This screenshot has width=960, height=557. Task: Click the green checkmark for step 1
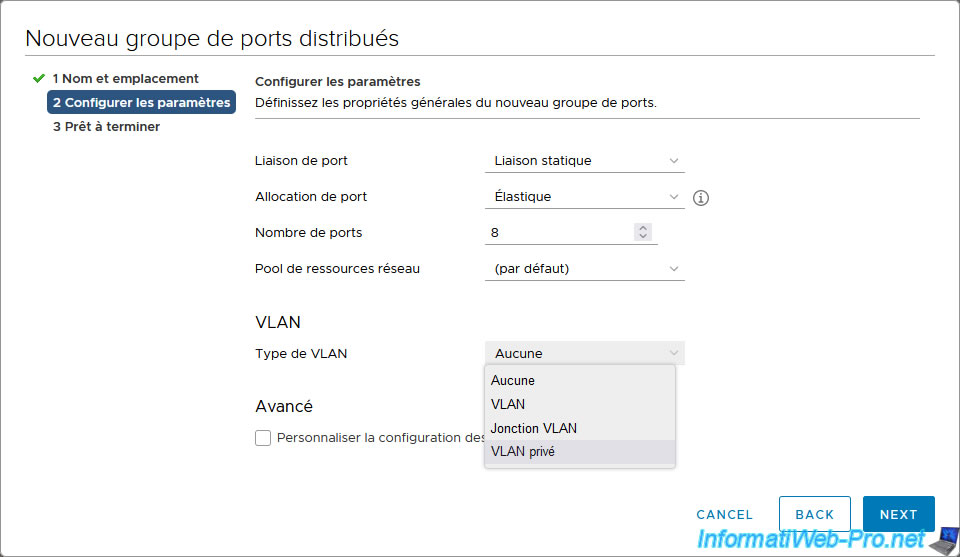tap(39, 78)
